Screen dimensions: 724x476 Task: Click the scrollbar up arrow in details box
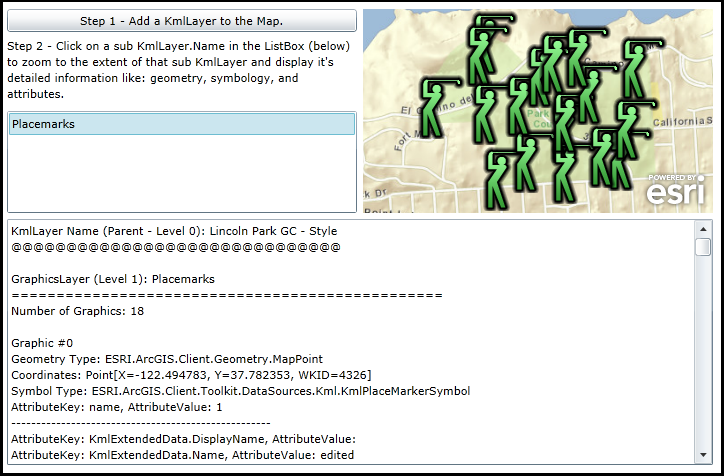click(703, 229)
